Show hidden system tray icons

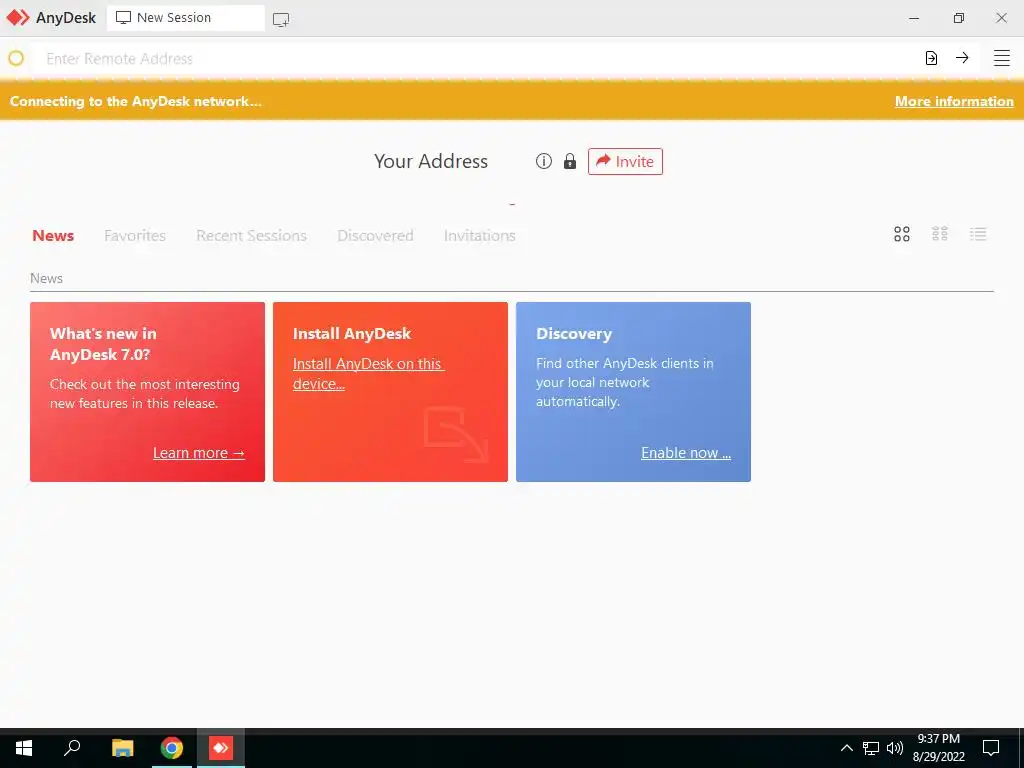[x=846, y=748]
